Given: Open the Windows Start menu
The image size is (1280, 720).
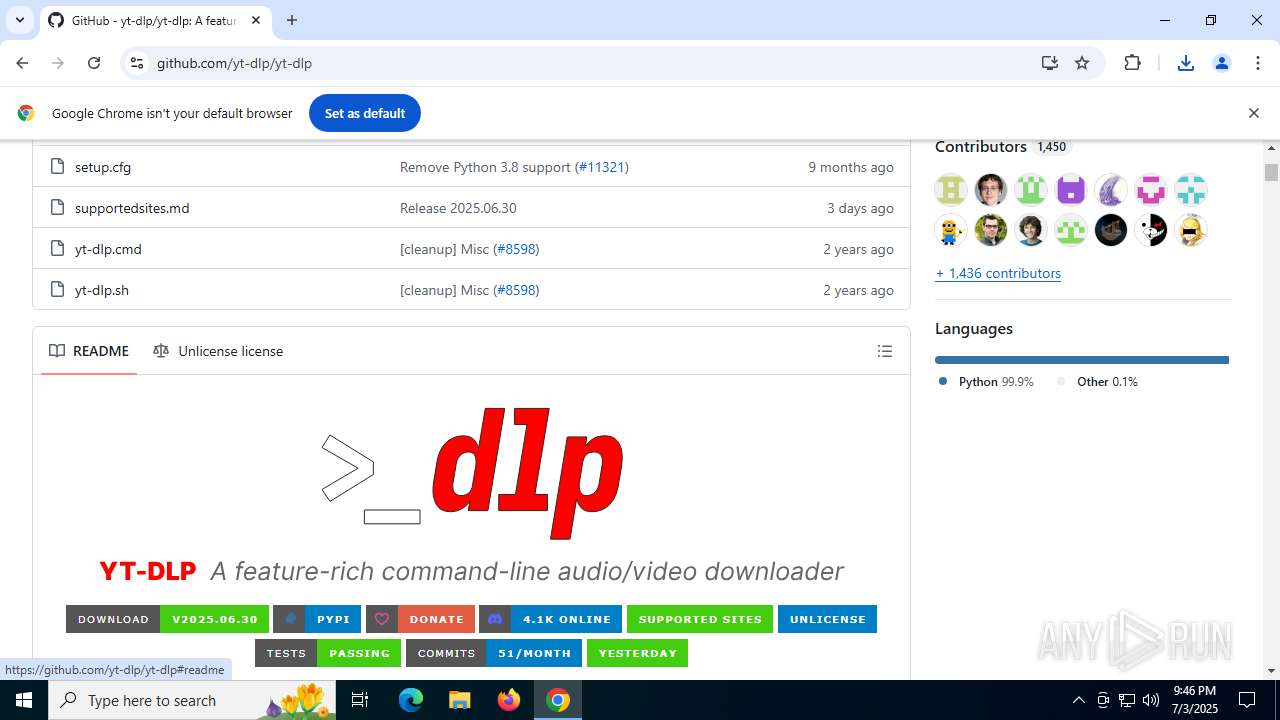Looking at the screenshot, I should coord(24,700).
